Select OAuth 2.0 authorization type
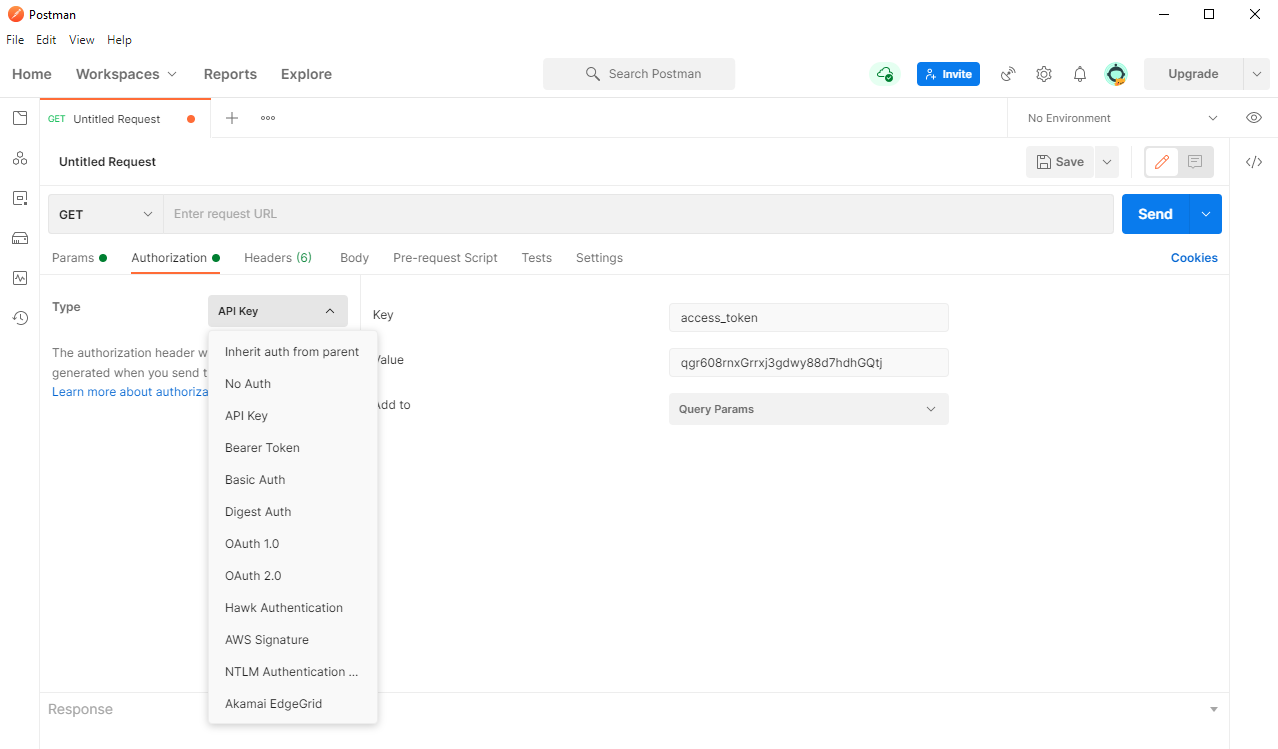Image resolution: width=1278 pixels, height=749 pixels. coord(253,575)
